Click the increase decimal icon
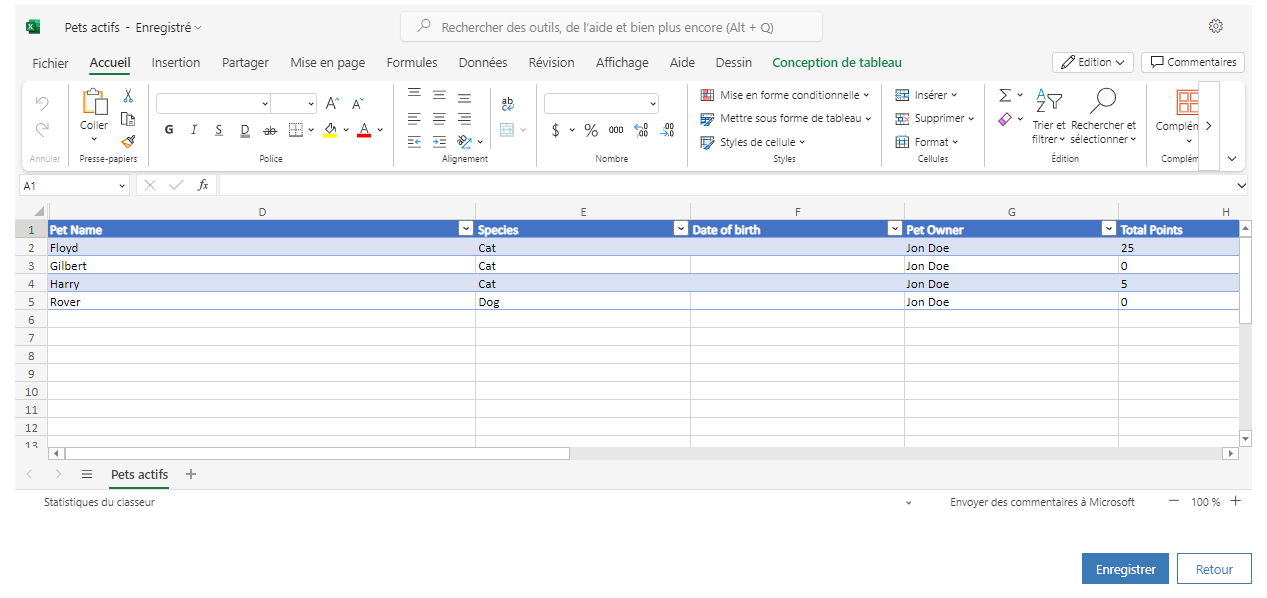This screenshot has width=1267, height=598. (x=641, y=130)
